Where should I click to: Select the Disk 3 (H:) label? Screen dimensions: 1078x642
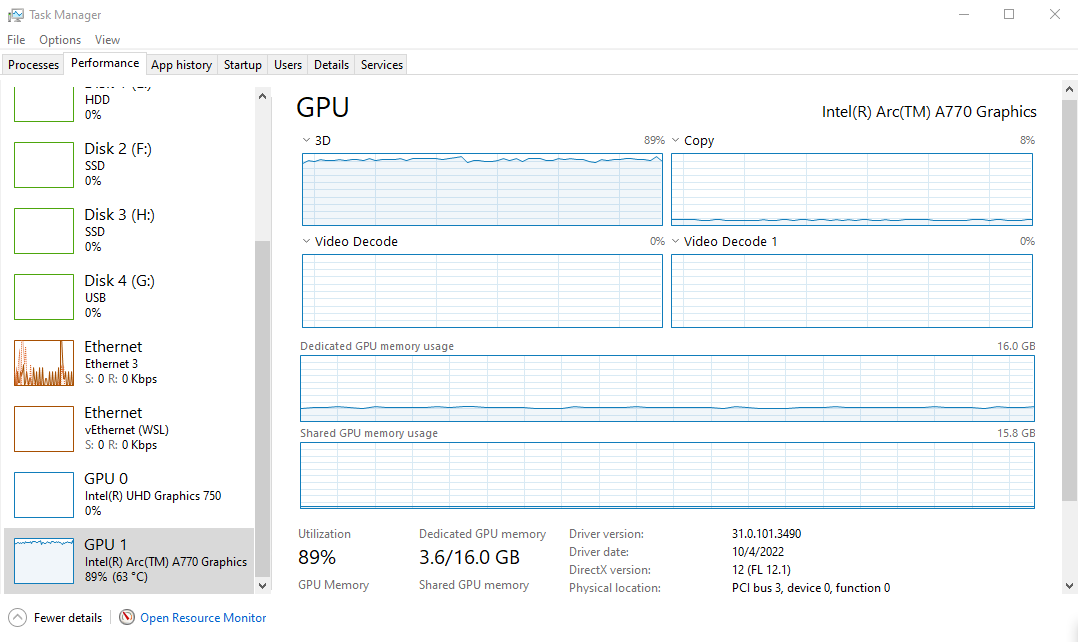[120, 214]
